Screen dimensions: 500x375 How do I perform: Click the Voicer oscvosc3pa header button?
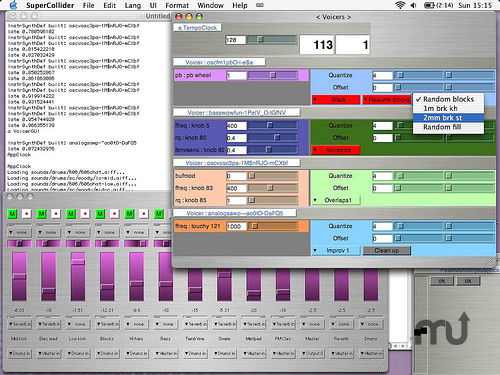tap(237, 163)
